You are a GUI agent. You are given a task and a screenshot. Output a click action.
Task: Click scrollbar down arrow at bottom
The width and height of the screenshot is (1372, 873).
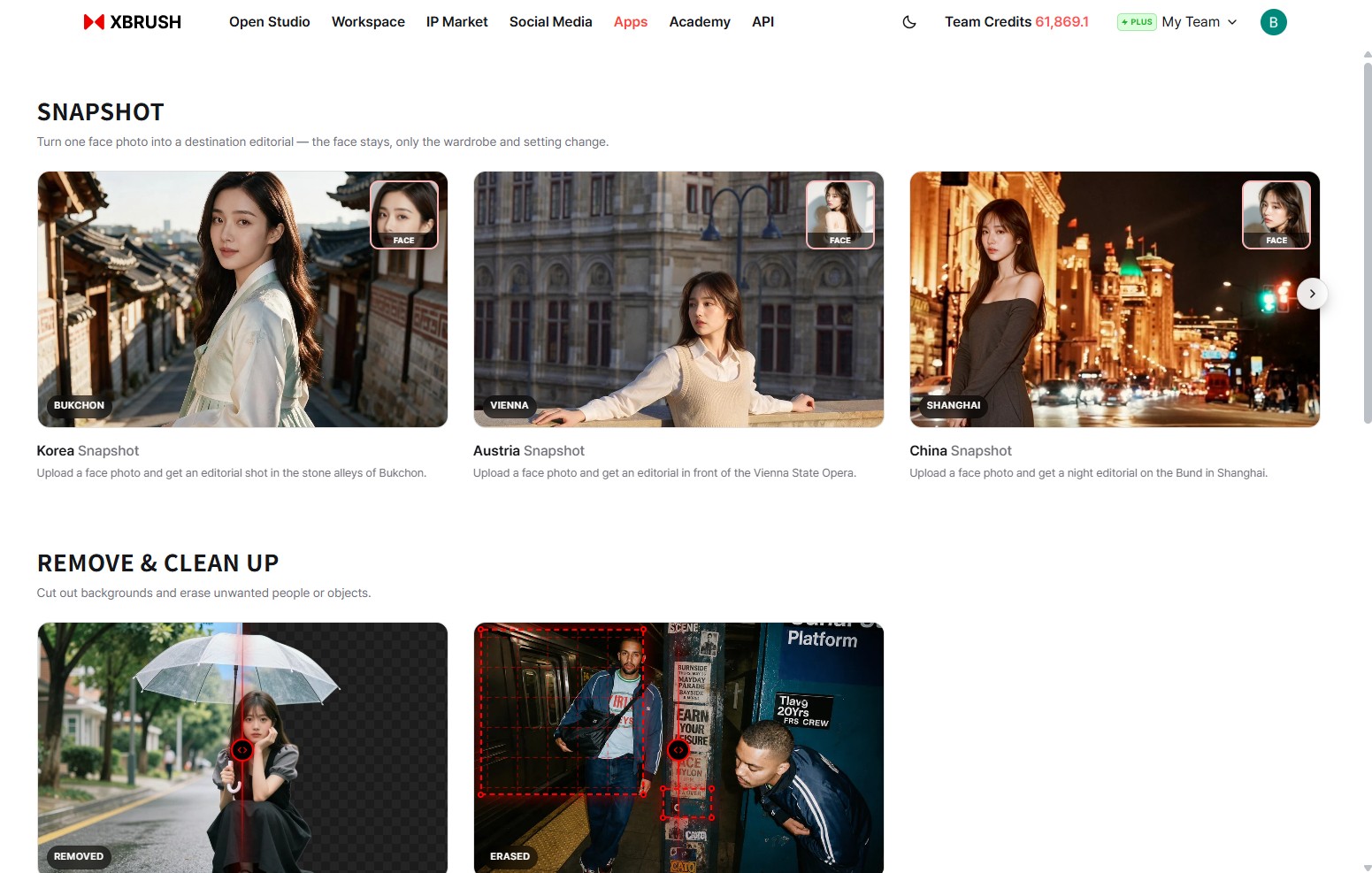[1368, 868]
